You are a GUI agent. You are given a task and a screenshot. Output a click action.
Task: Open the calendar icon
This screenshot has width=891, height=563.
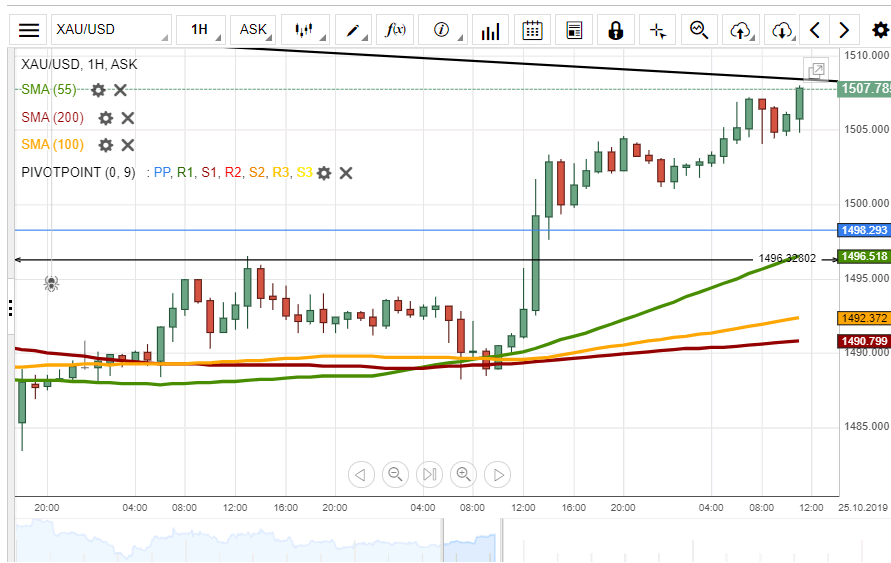532,30
